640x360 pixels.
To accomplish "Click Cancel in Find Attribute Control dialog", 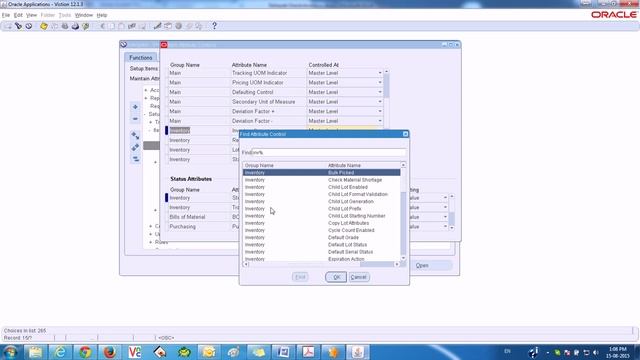I will click(358, 277).
